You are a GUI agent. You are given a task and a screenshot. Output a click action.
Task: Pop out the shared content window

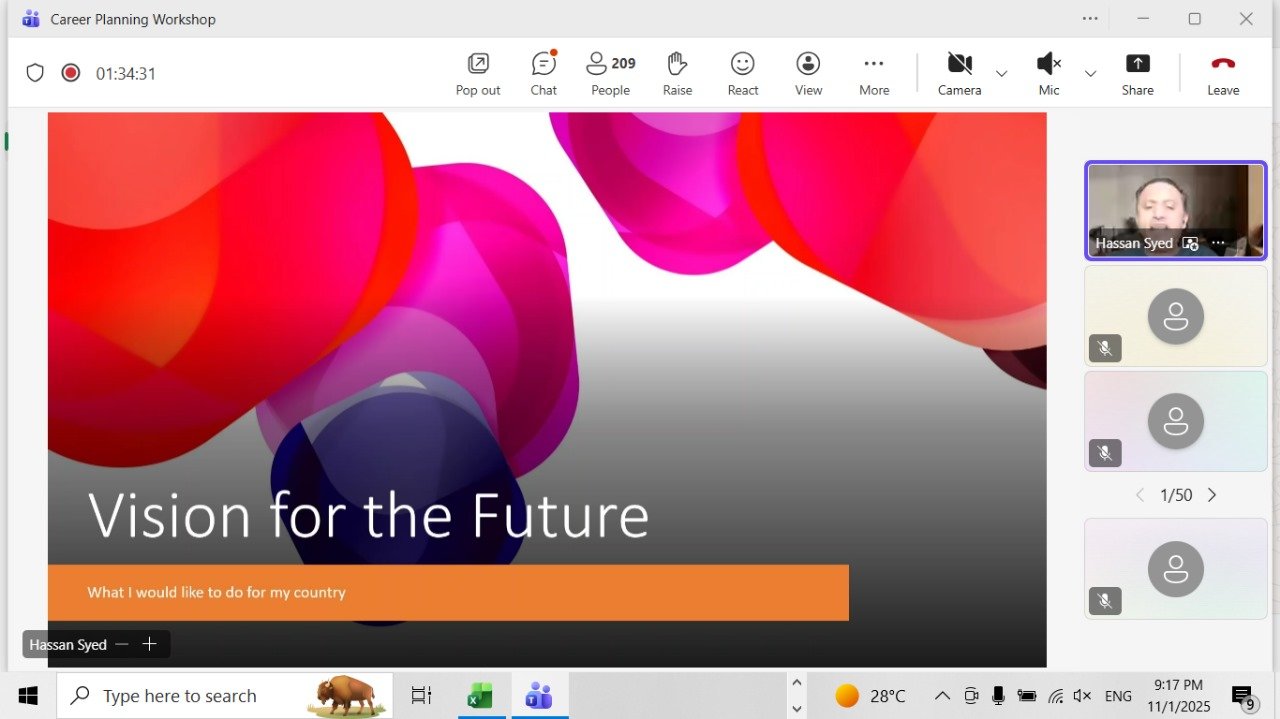478,74
